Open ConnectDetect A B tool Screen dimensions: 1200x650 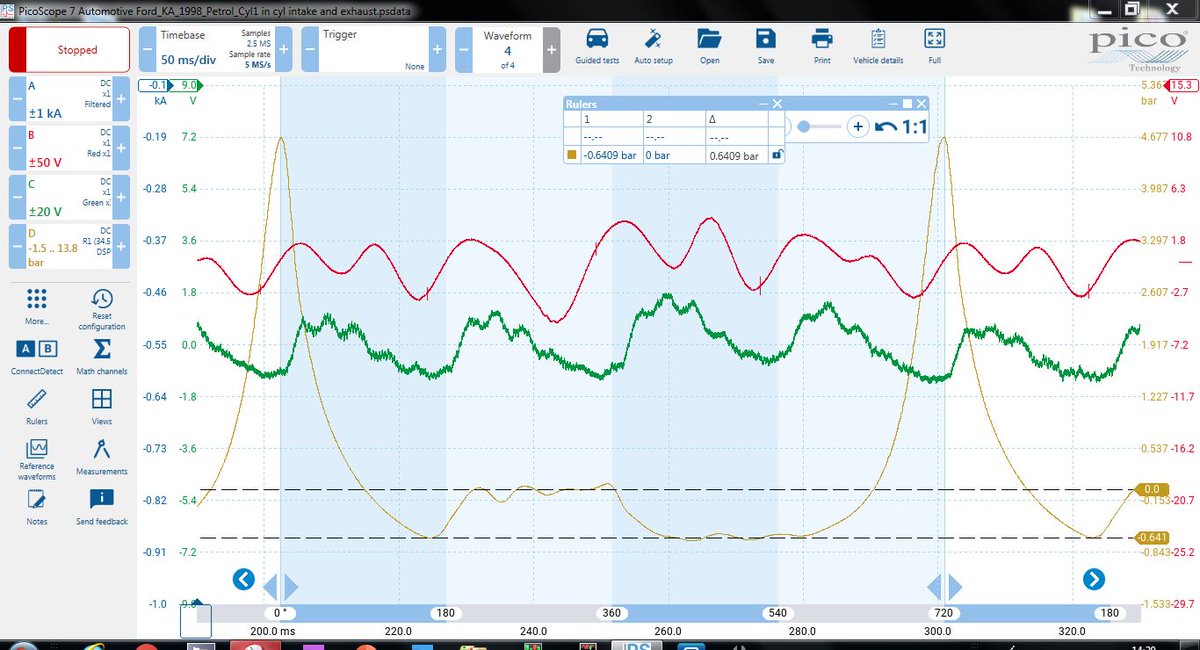click(x=37, y=349)
